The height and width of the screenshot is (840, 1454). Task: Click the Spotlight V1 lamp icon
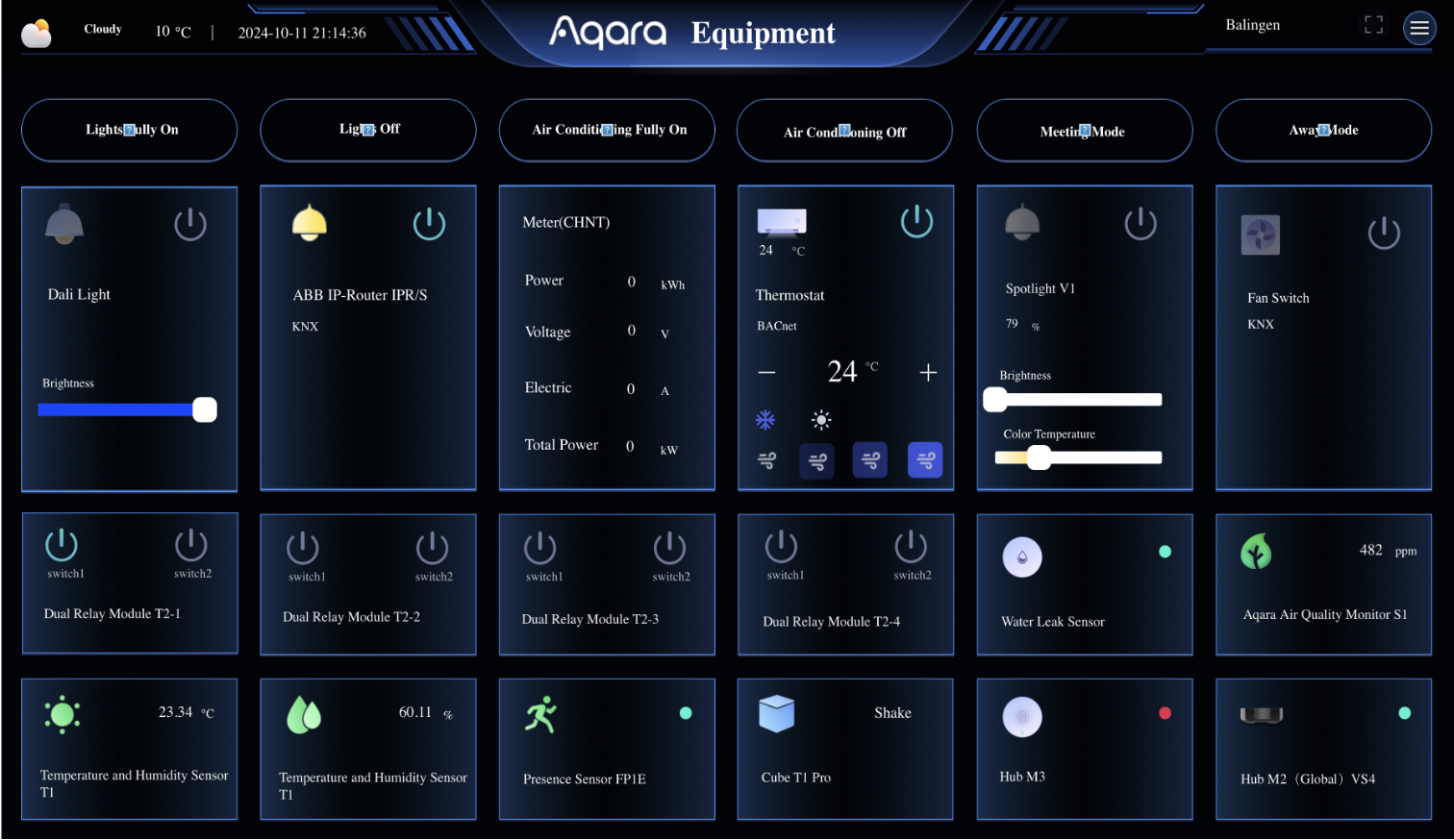click(x=1021, y=222)
